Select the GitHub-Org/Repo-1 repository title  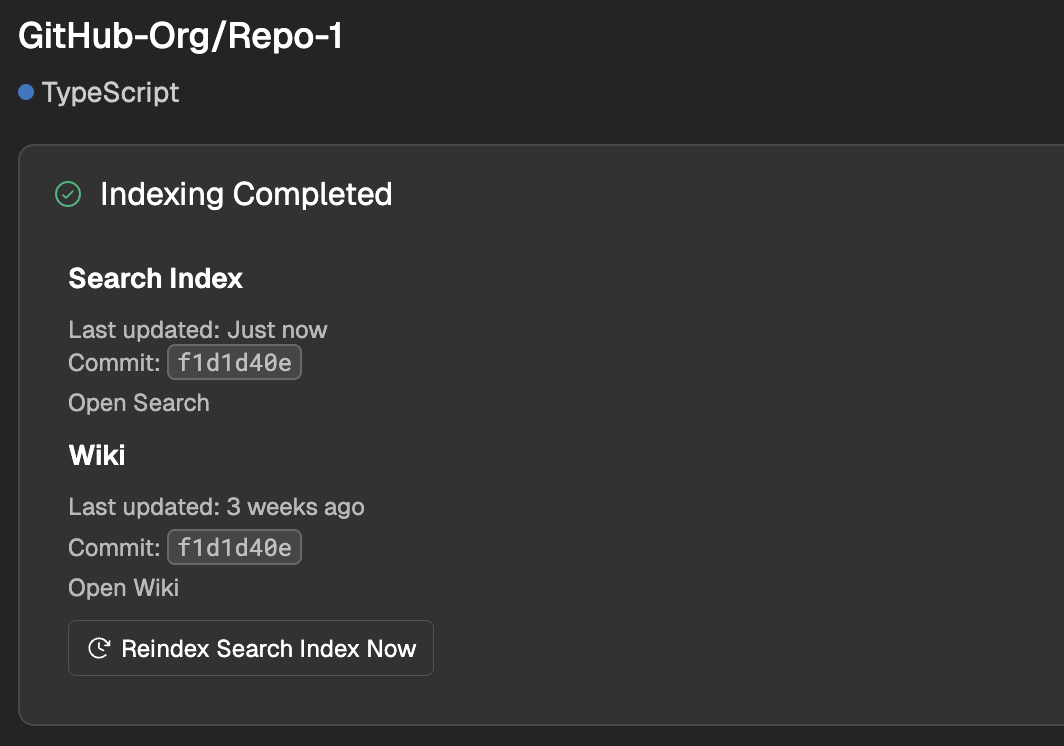[180, 35]
